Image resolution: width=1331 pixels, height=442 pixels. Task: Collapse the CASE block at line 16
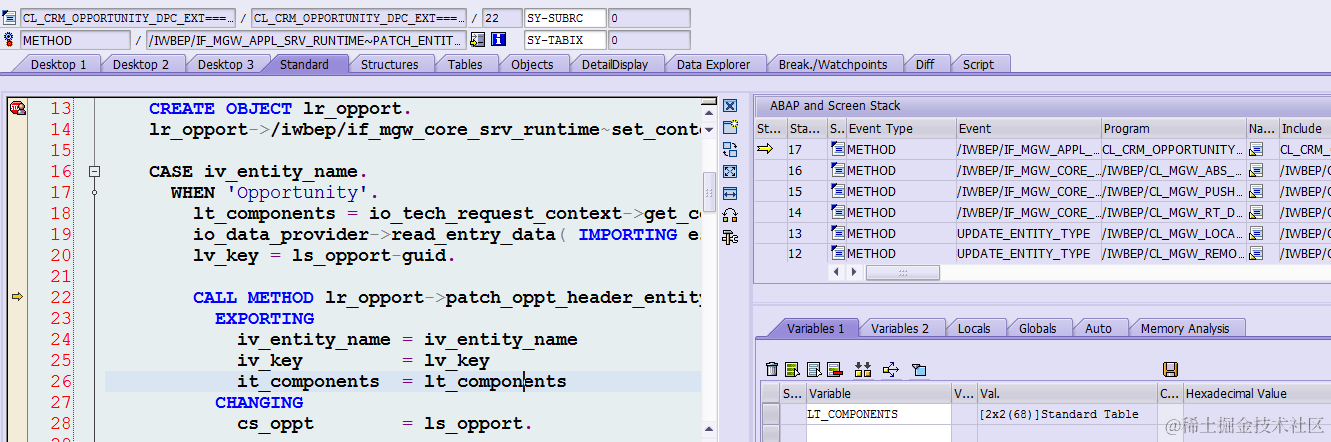(x=94, y=171)
